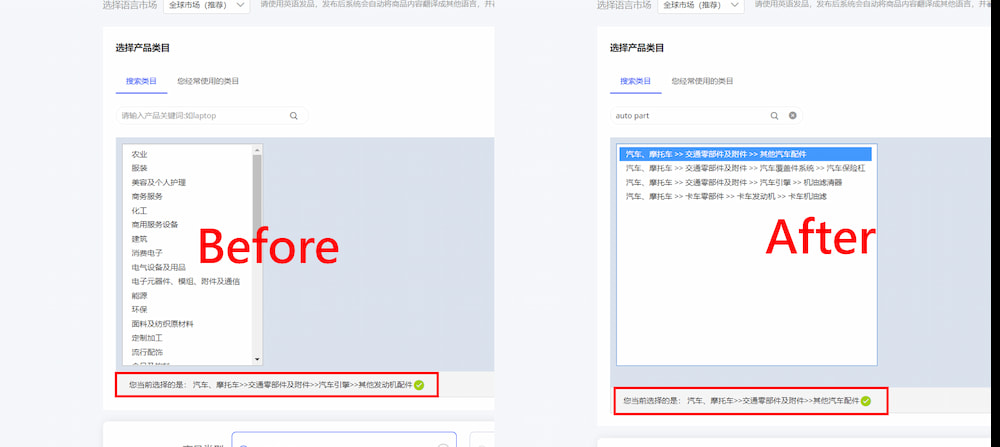Click the category list scrollbar down arrow

(x=258, y=360)
